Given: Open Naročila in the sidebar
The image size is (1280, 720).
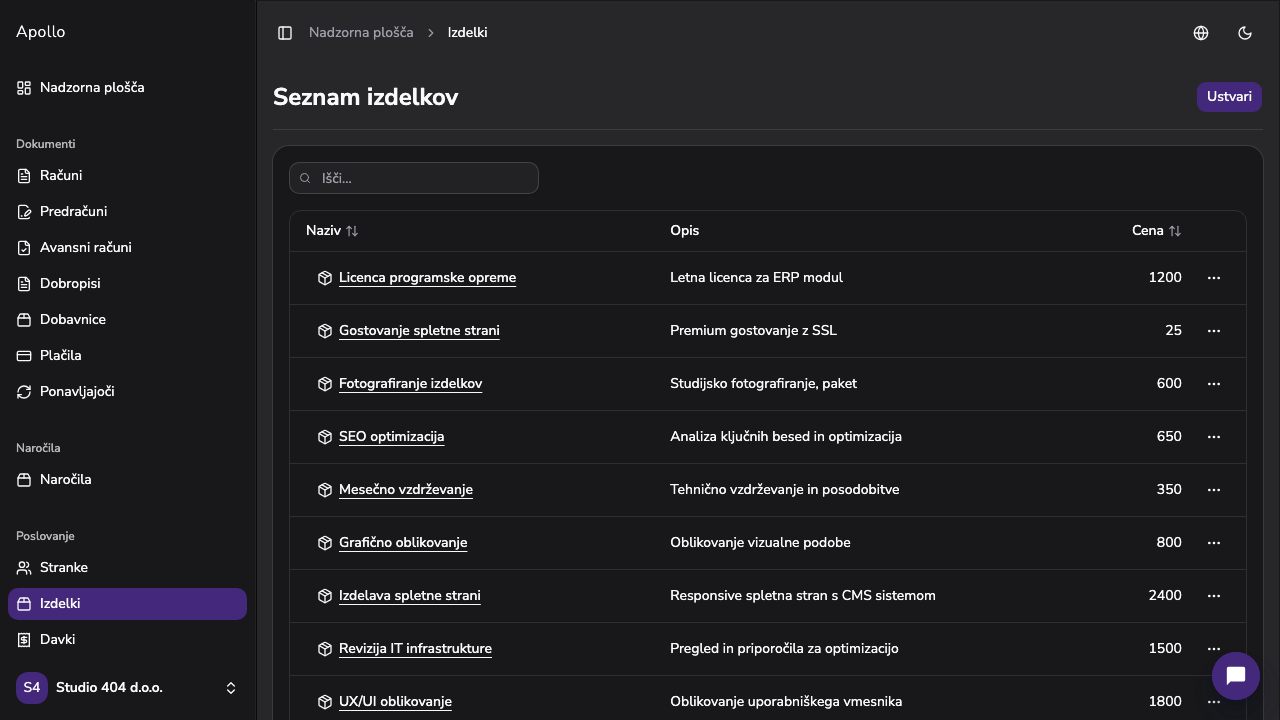Looking at the screenshot, I should point(127,480).
